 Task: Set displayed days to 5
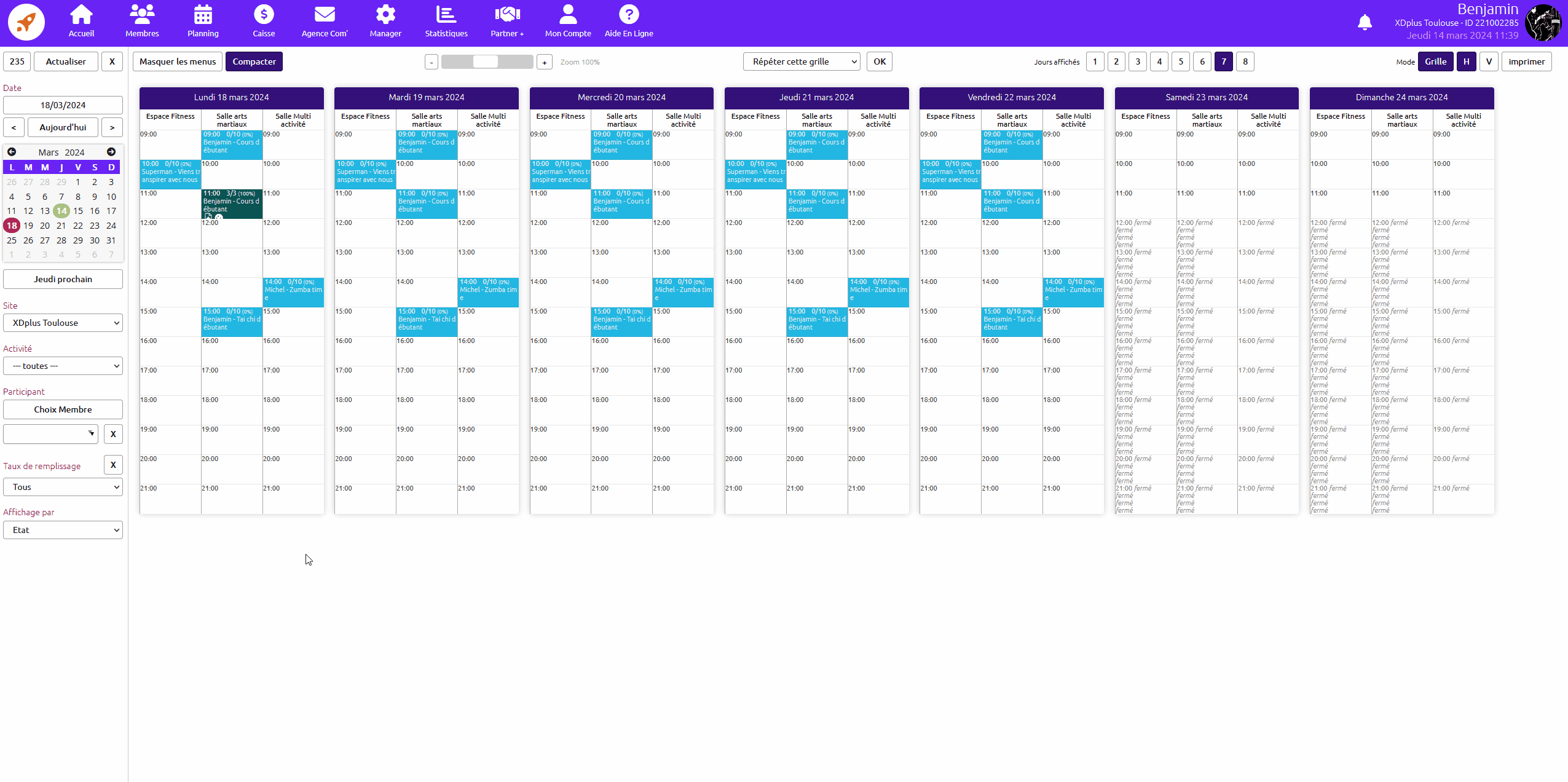(x=1181, y=61)
